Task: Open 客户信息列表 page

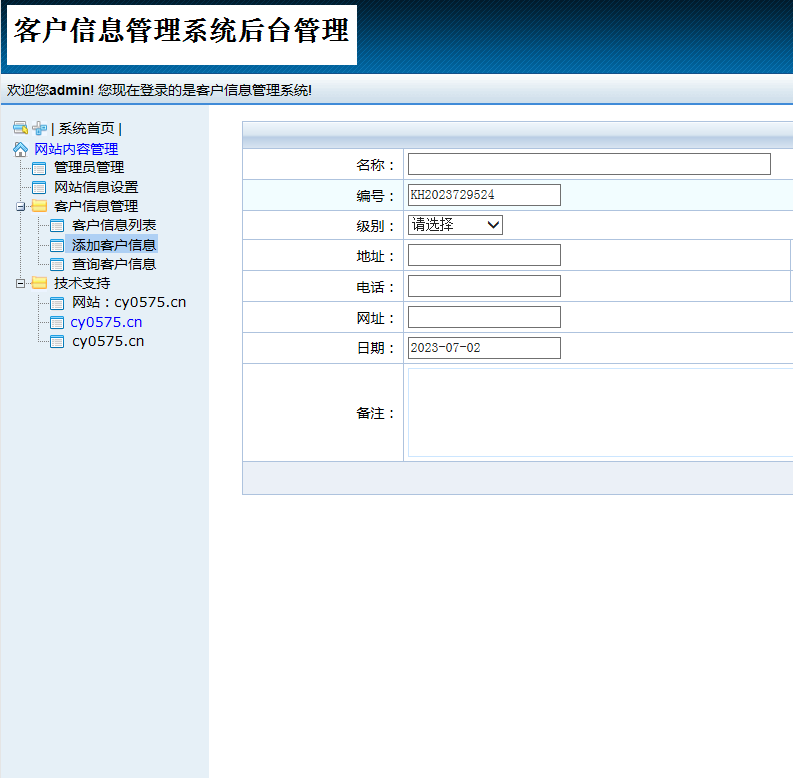Action: 114,225
